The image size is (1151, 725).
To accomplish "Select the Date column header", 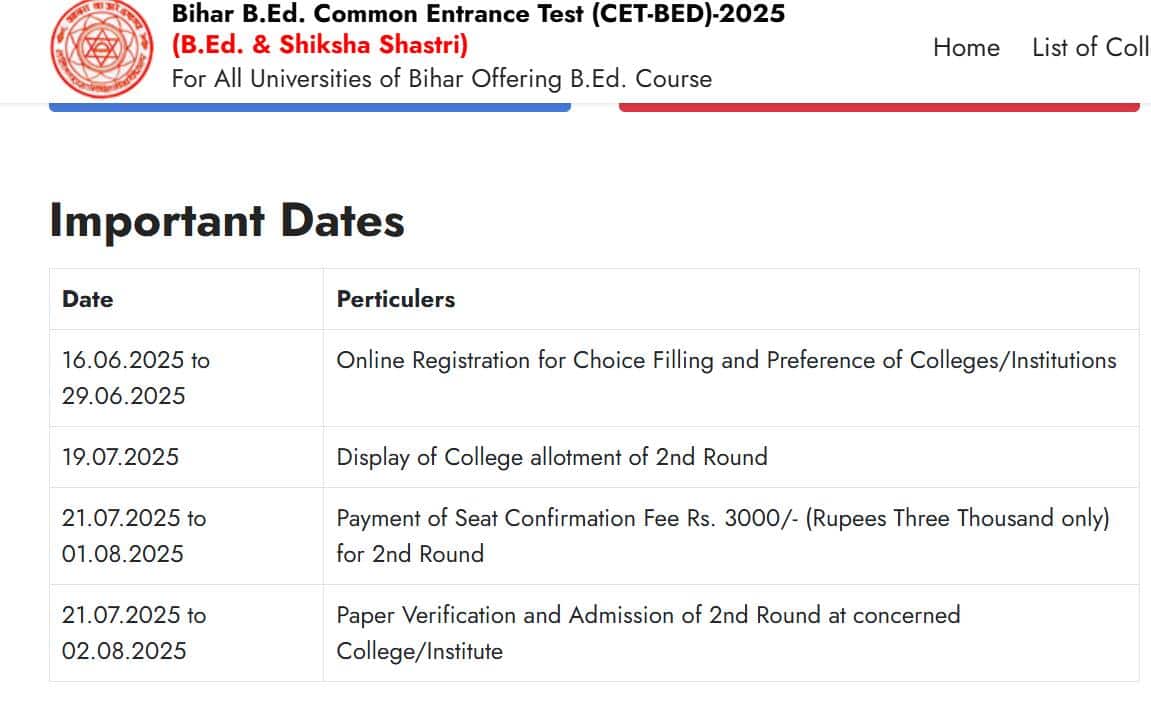I will [x=186, y=299].
